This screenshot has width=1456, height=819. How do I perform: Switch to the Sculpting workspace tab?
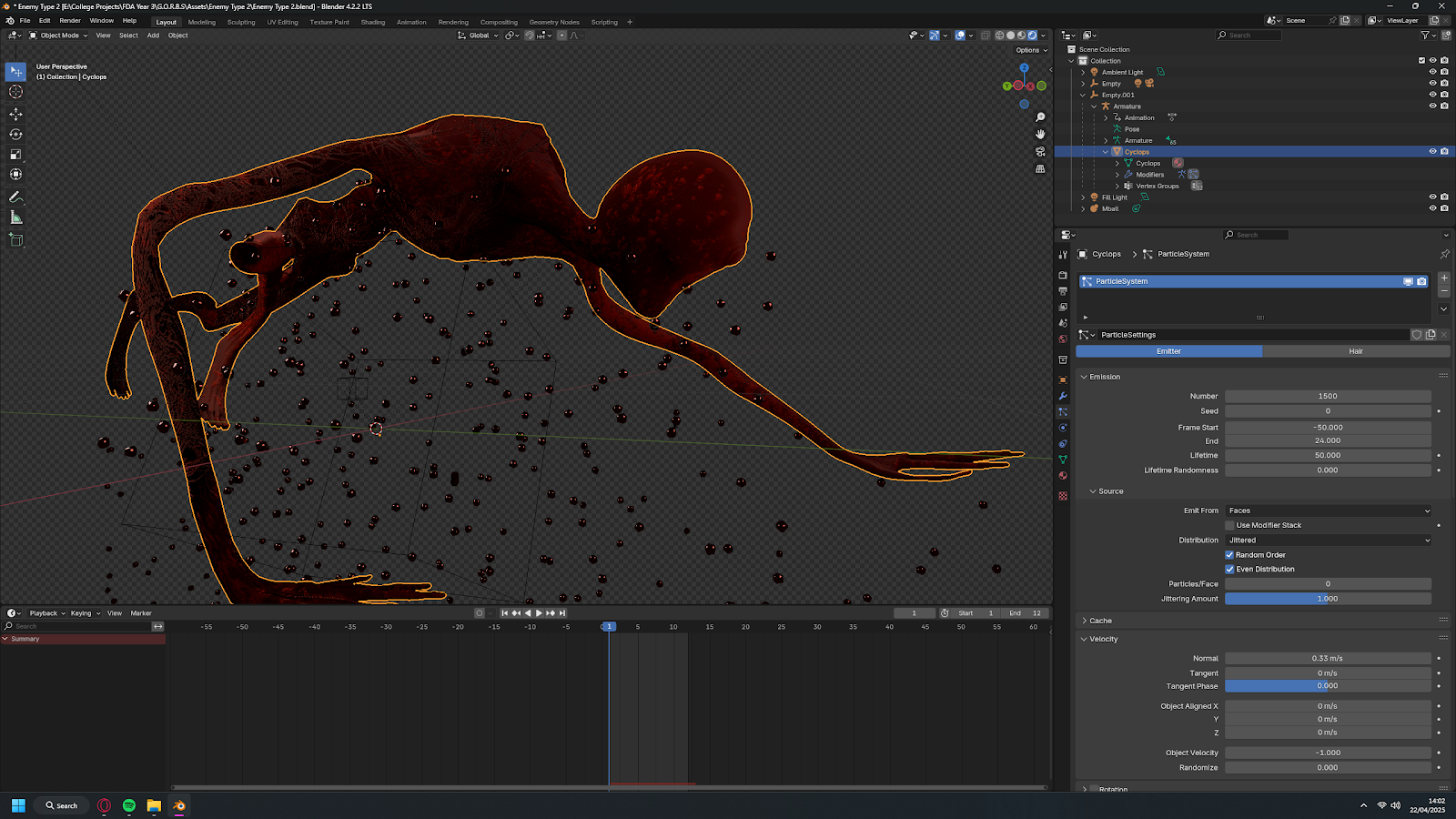[241, 22]
